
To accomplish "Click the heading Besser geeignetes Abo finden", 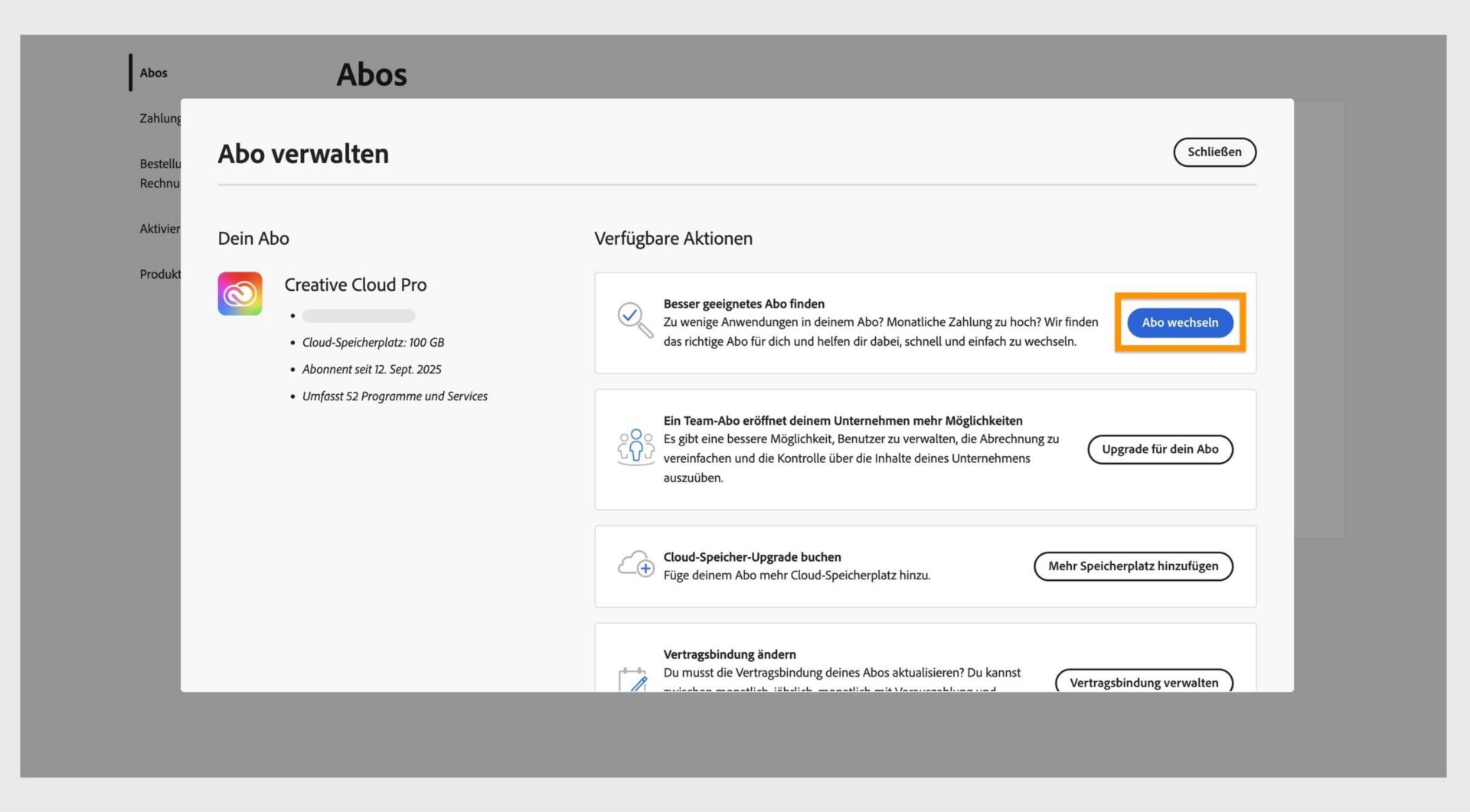I will (x=743, y=304).
